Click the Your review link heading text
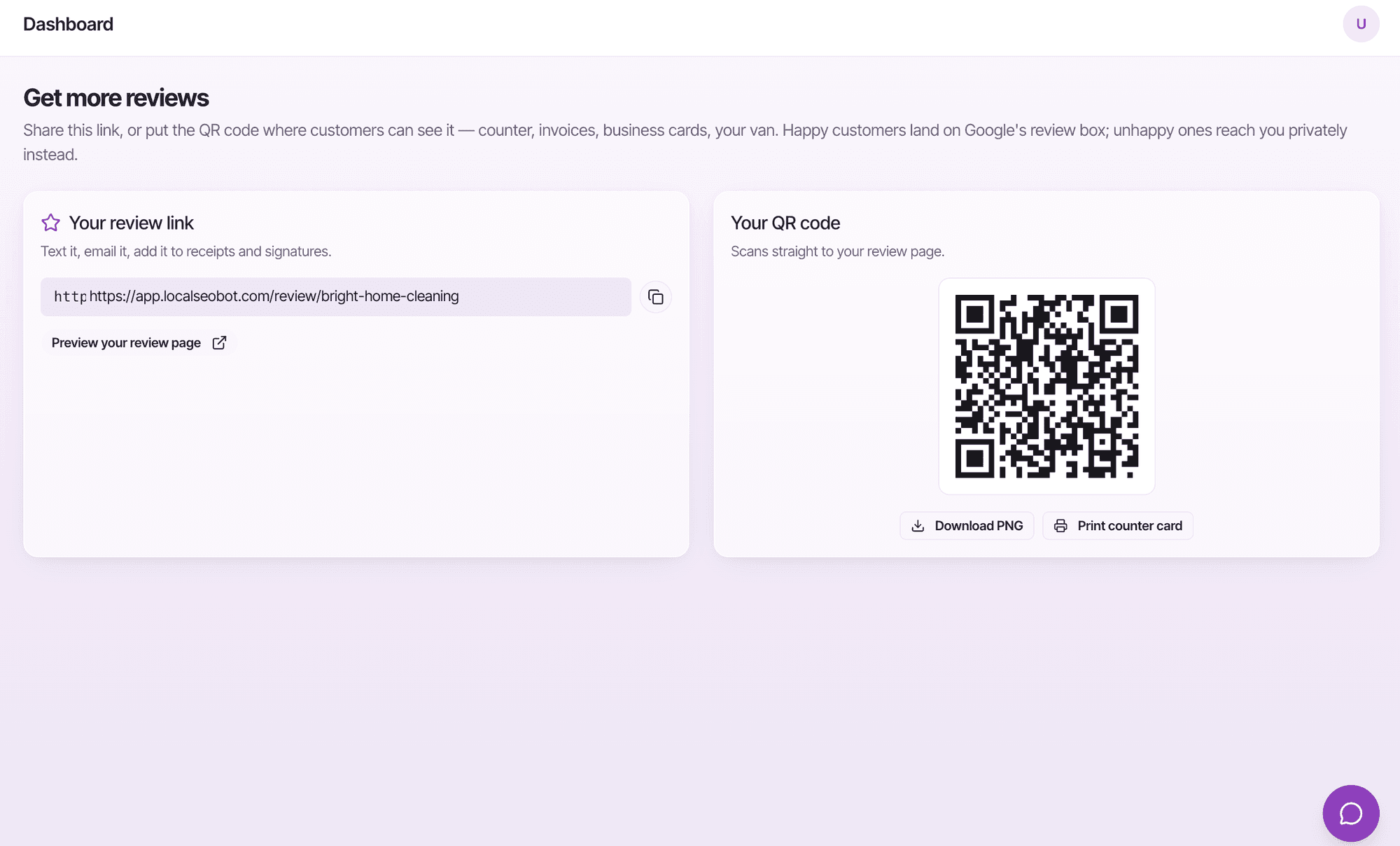The height and width of the screenshot is (846, 1400). coord(131,223)
